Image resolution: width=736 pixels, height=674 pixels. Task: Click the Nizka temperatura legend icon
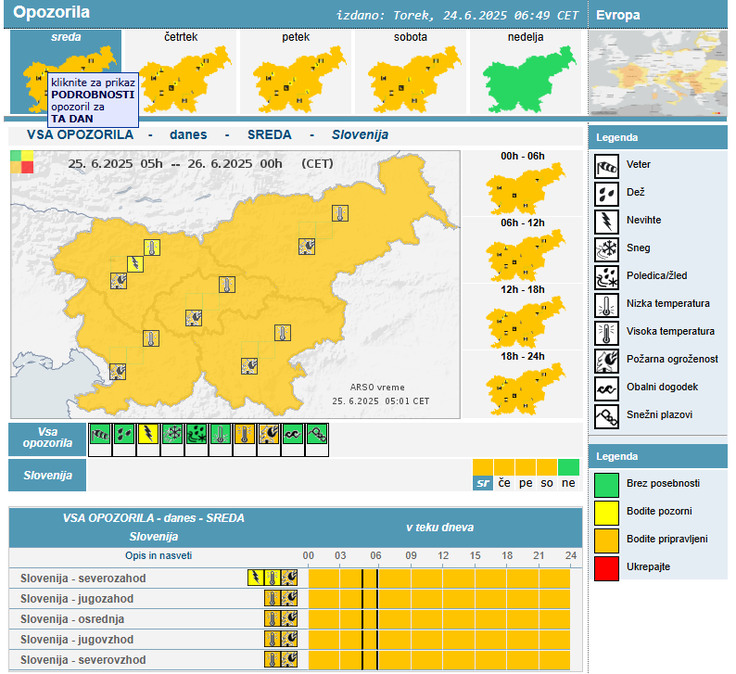tap(606, 305)
